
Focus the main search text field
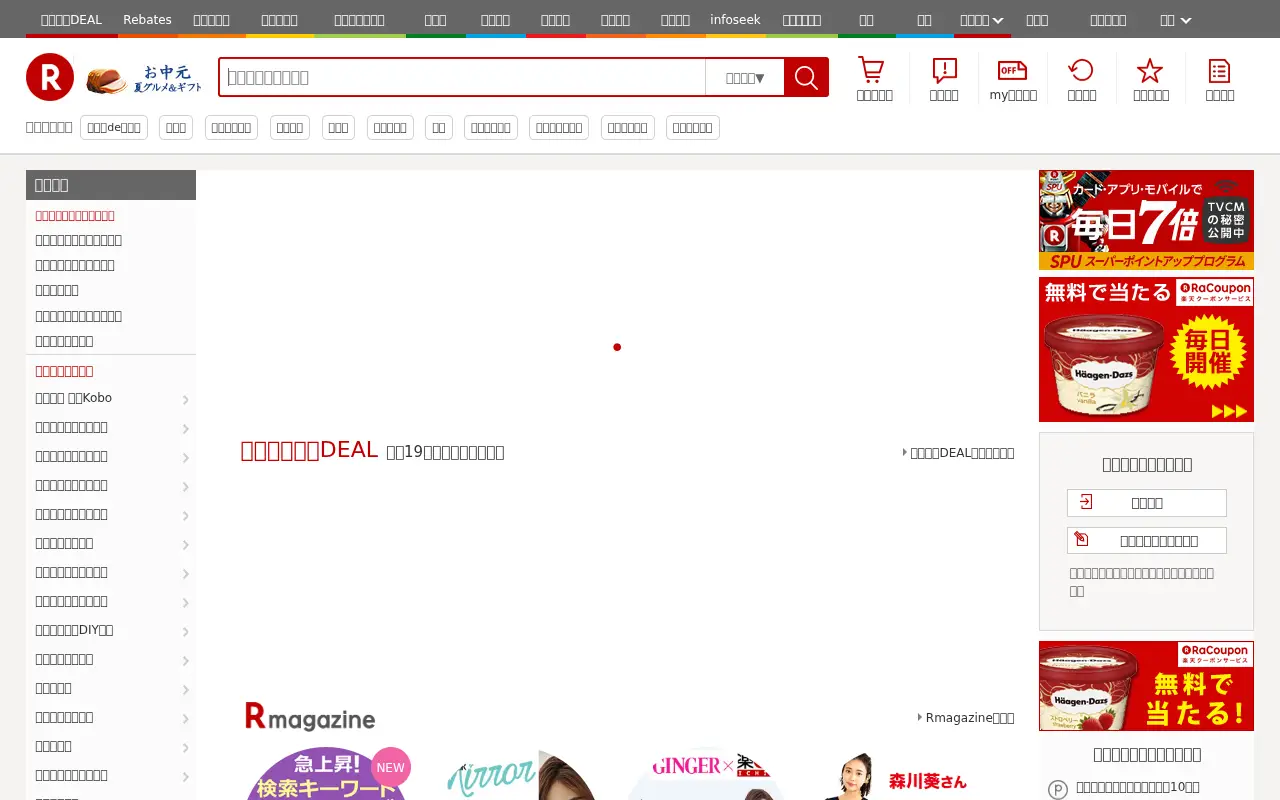click(462, 77)
